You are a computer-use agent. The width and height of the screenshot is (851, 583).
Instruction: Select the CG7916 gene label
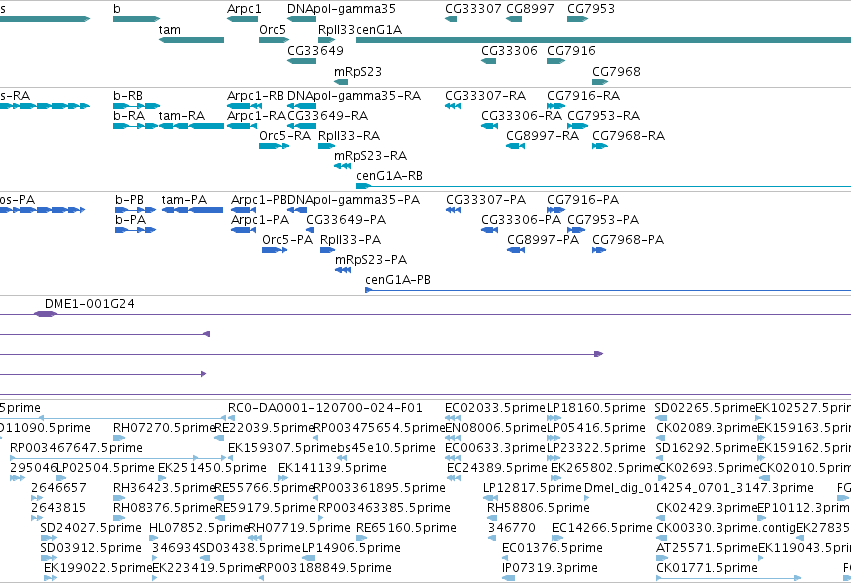(x=571, y=50)
